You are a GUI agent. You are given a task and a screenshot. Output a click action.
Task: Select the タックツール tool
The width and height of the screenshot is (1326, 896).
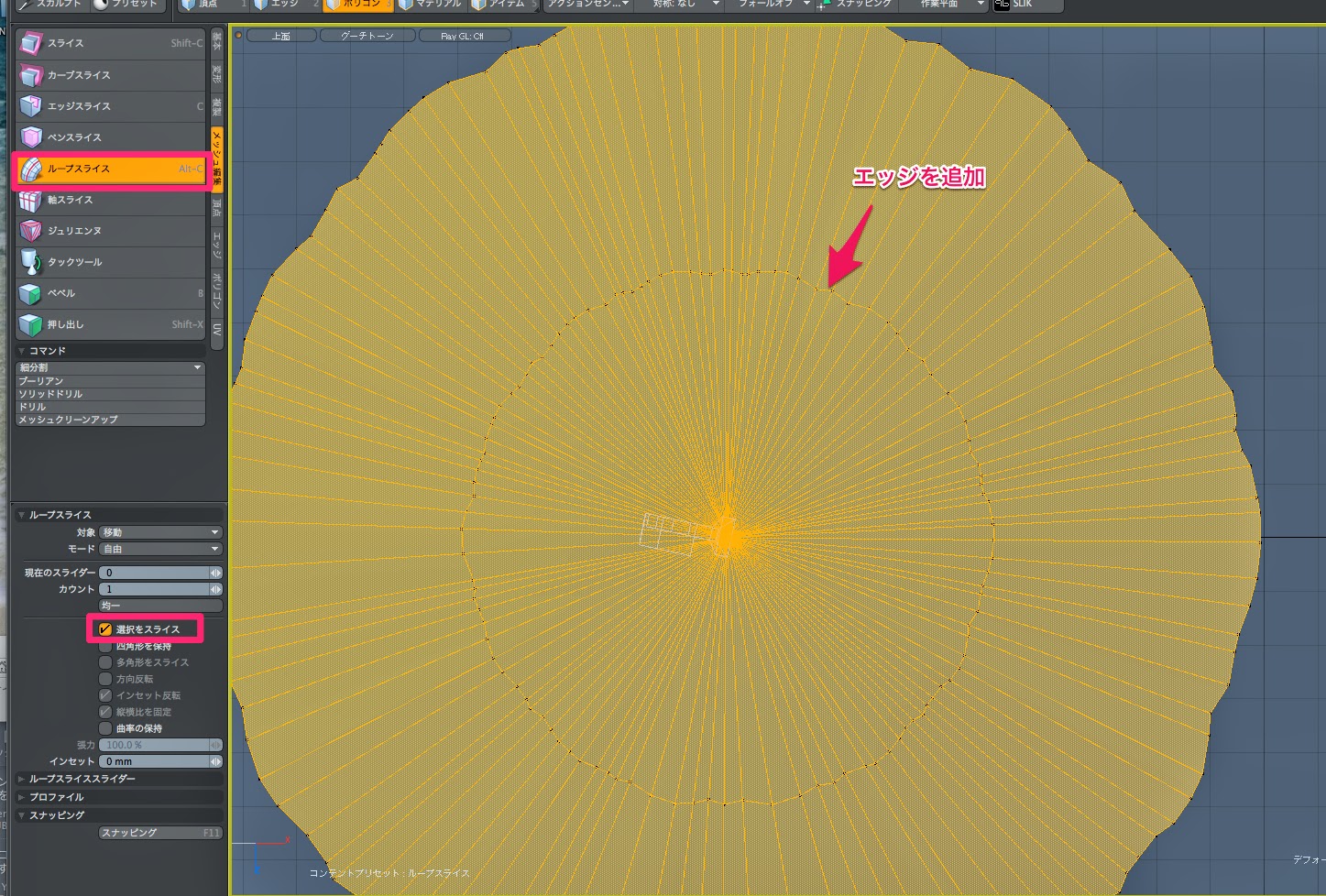point(111,262)
